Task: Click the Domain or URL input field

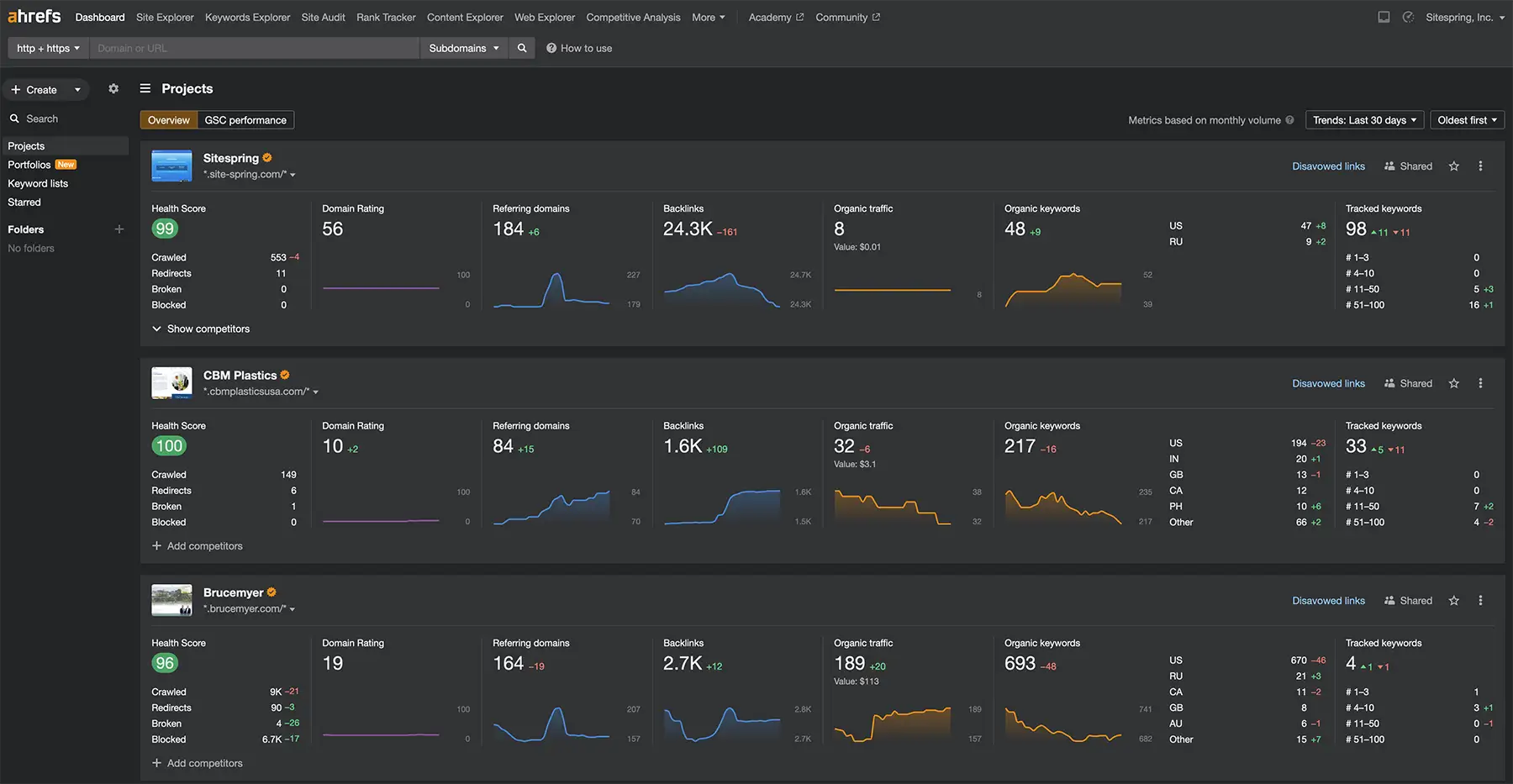Action: coord(255,48)
